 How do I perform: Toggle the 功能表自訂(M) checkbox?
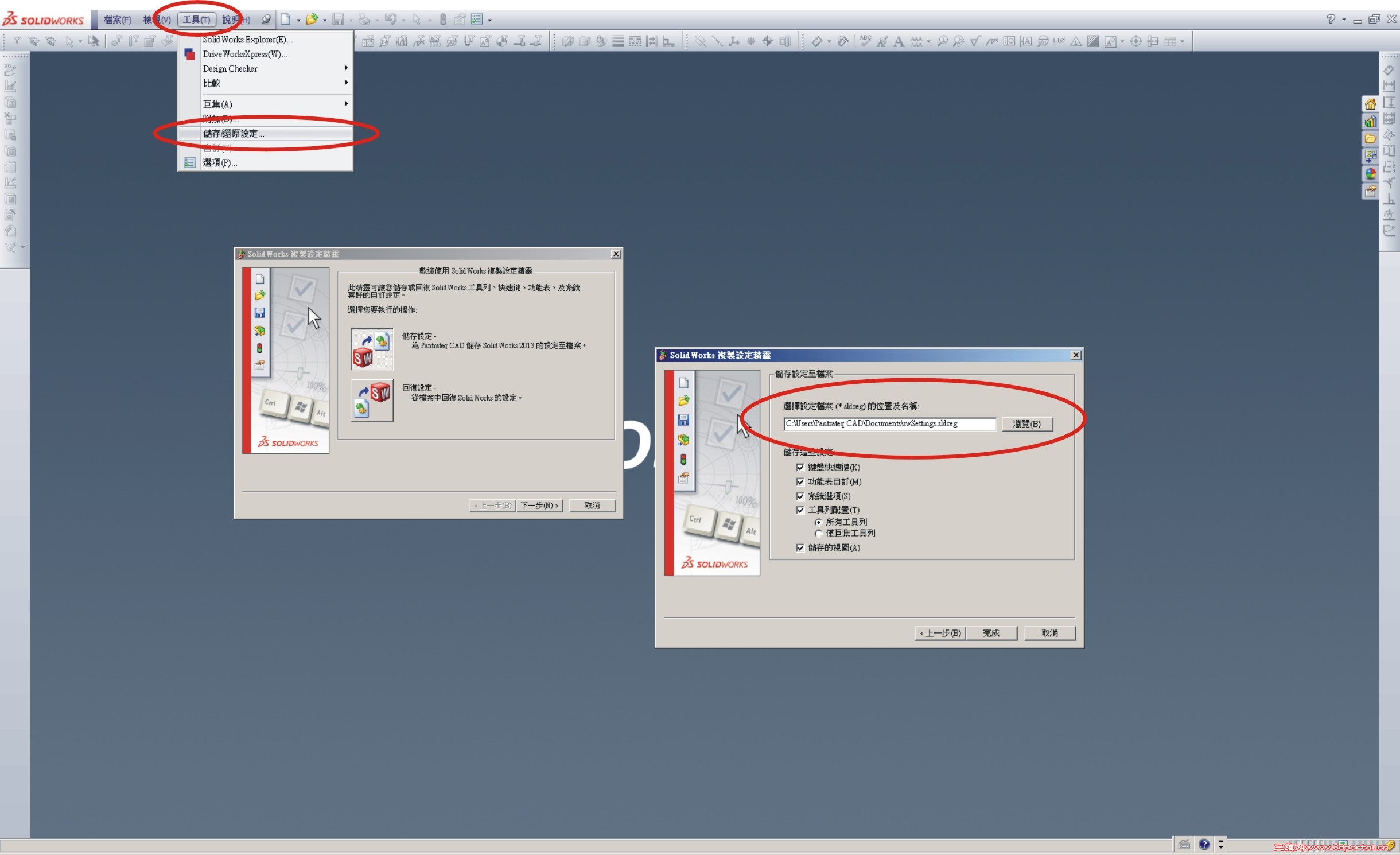point(800,482)
